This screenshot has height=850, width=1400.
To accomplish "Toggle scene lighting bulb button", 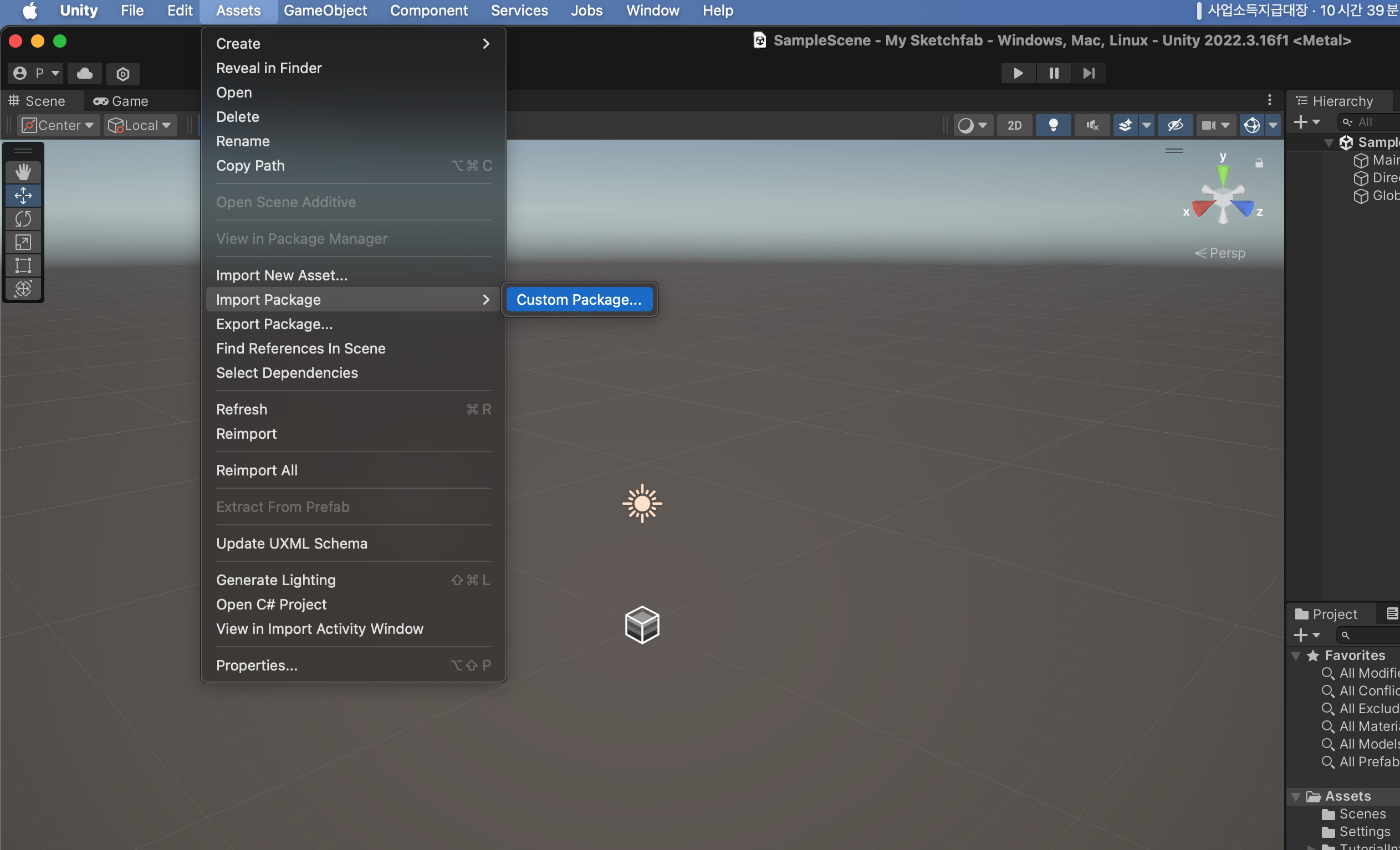I will [1053, 125].
